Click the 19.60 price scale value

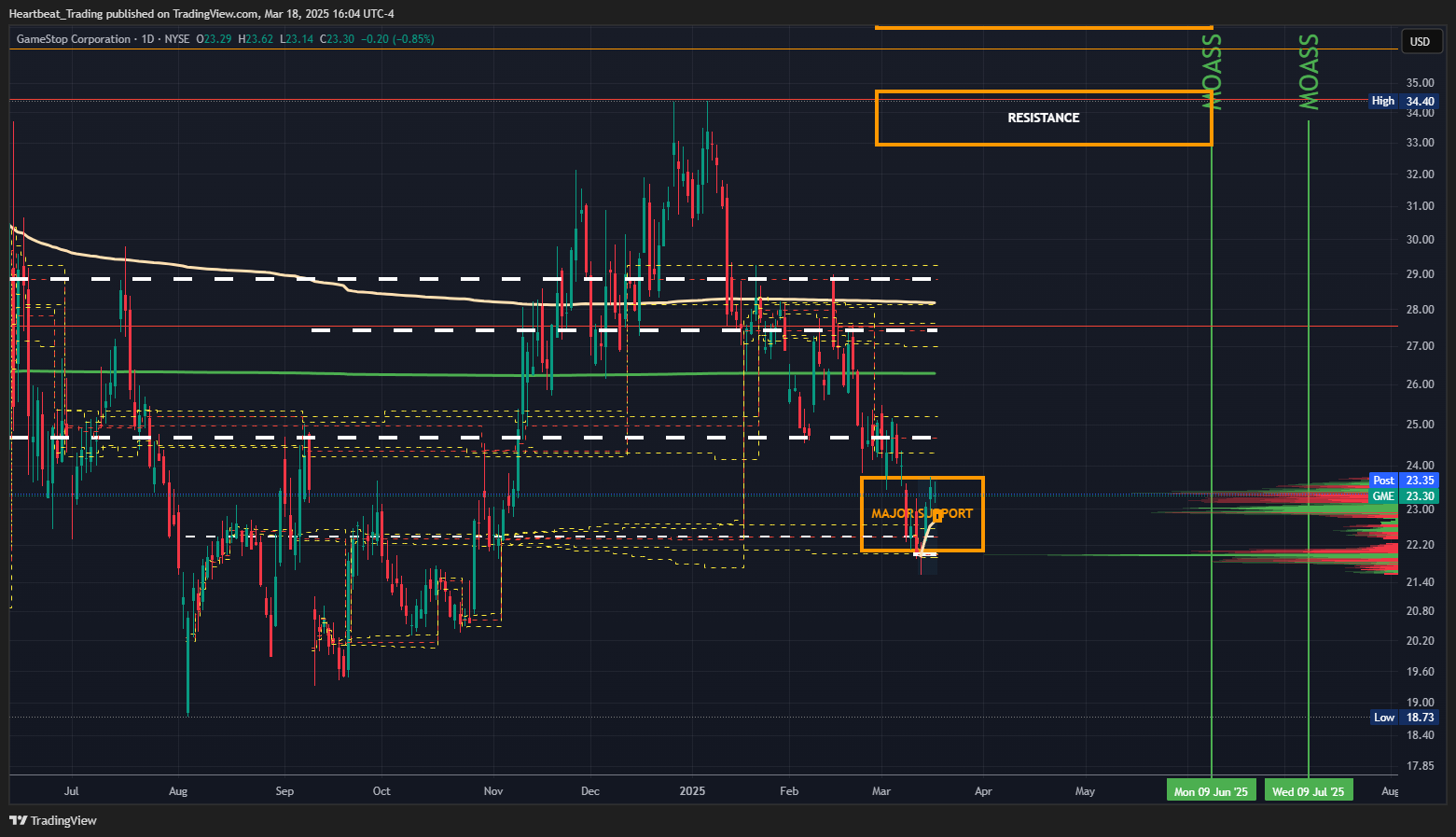1420,672
